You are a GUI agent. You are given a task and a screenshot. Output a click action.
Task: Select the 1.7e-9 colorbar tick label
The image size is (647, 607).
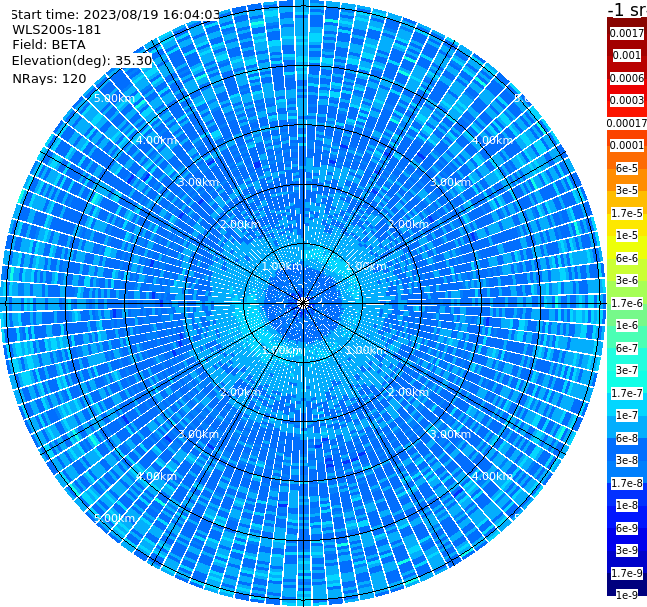click(627, 573)
